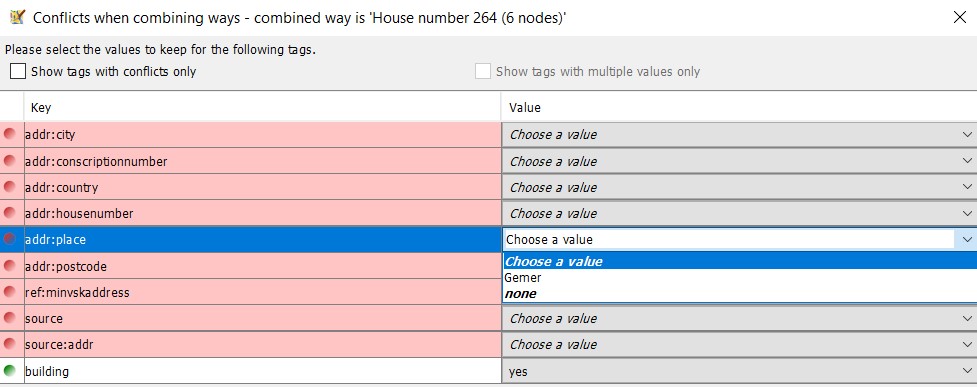Screen dimensions: 977x387
Task: Close the conflicts dialog window
Action: click(x=960, y=17)
